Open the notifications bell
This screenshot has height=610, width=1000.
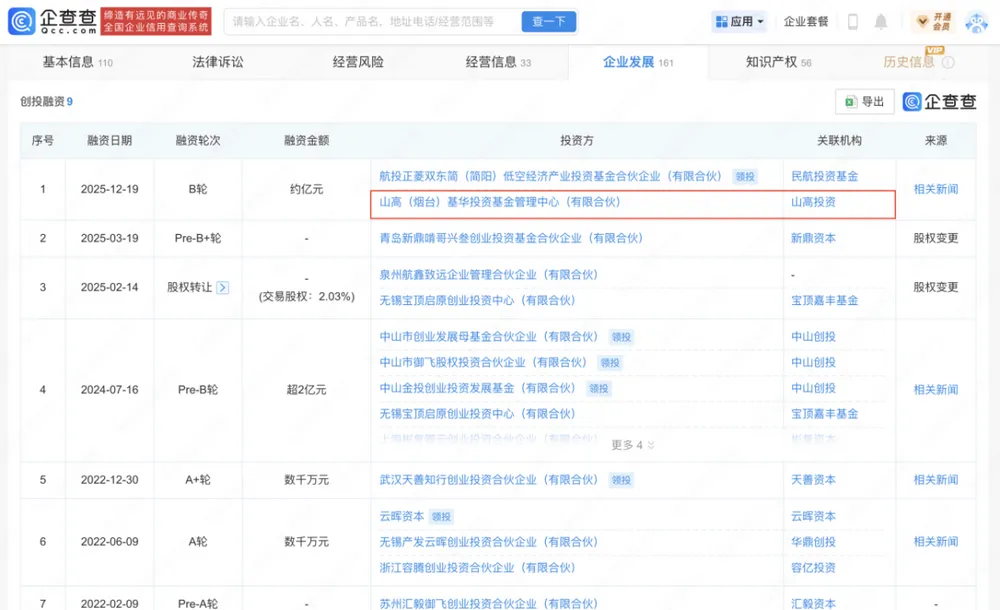point(881,22)
